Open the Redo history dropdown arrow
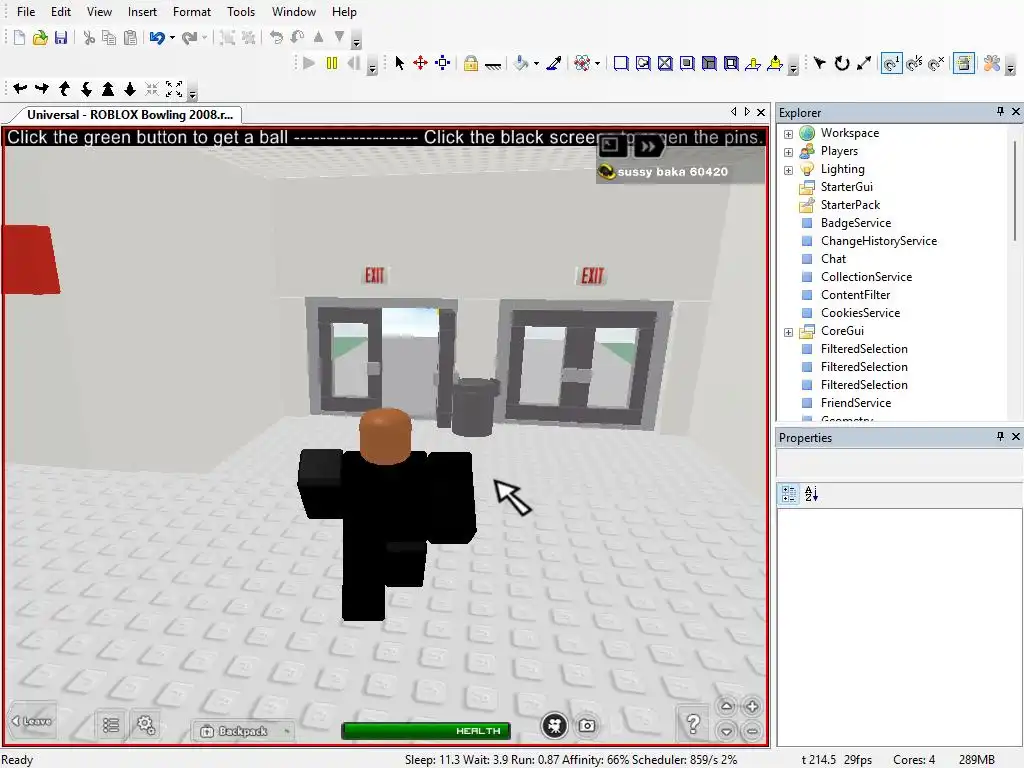 [204, 38]
